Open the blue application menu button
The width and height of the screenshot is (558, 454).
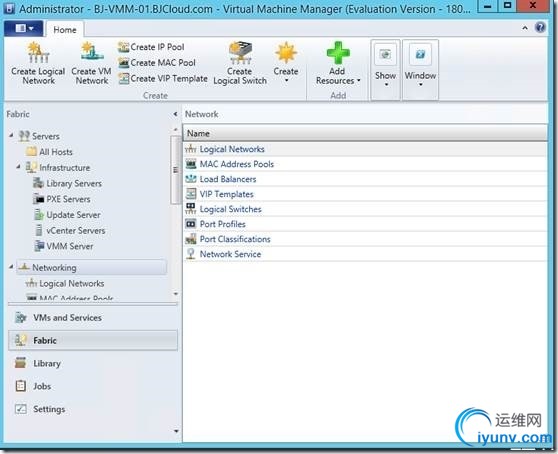click(x=24, y=28)
